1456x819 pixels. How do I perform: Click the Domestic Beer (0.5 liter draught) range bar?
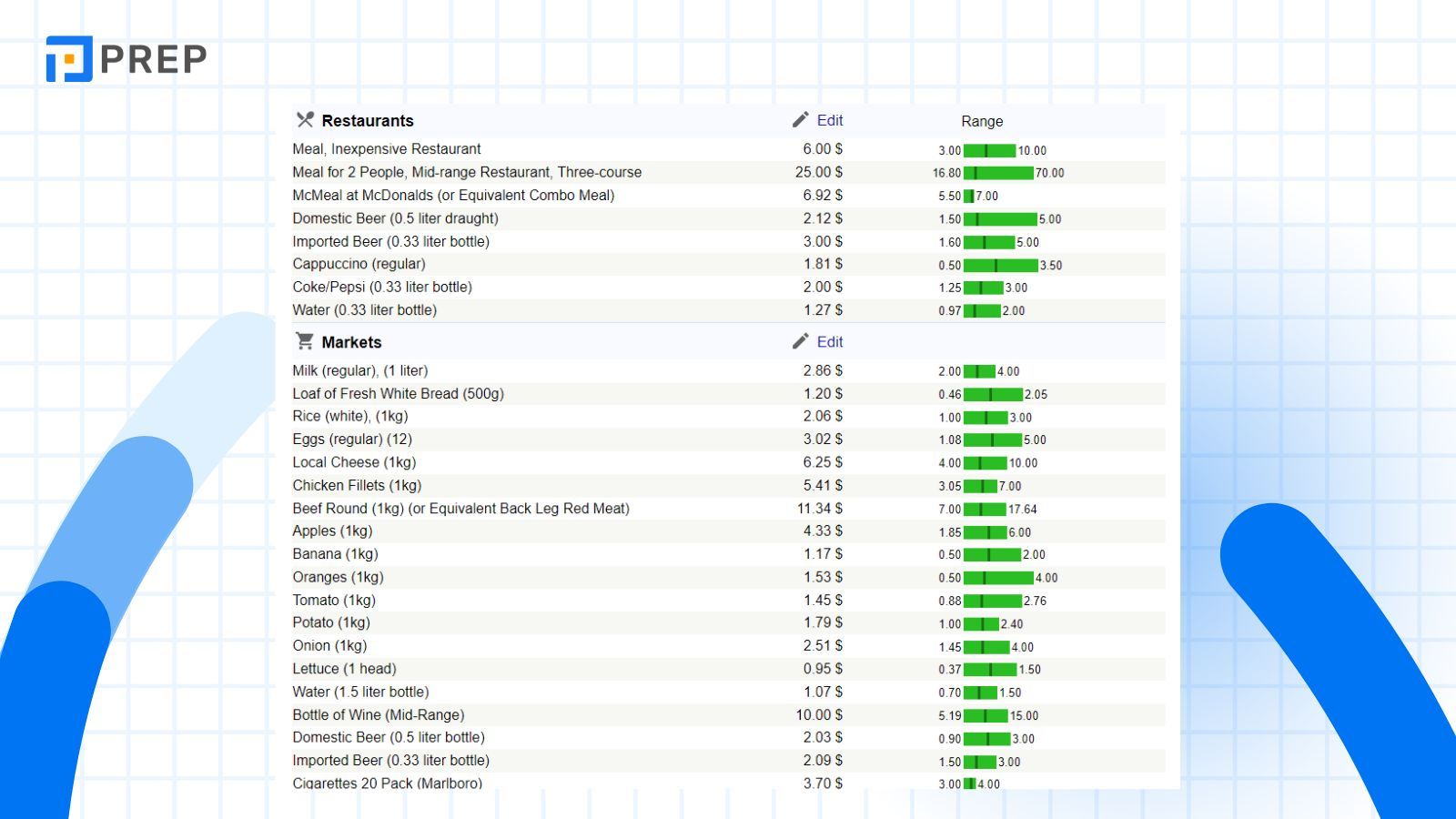1000,218
